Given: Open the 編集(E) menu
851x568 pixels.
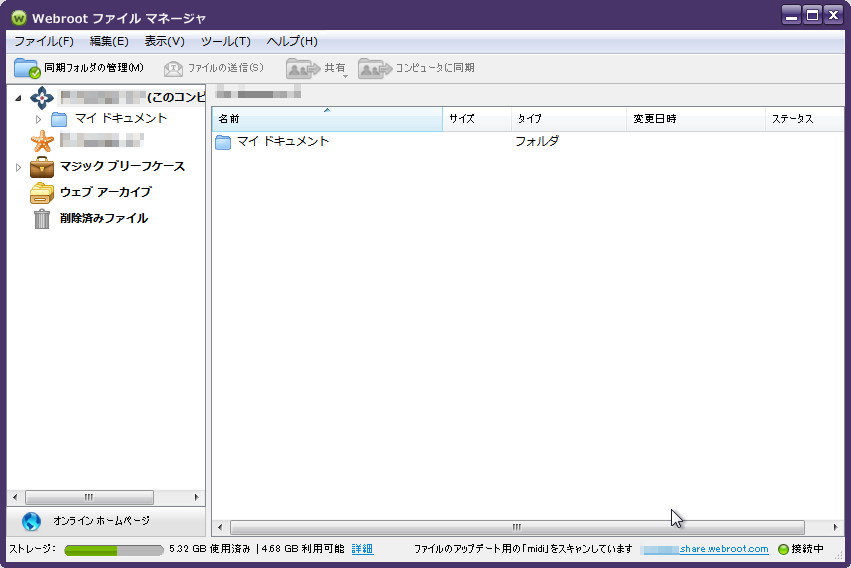Looking at the screenshot, I should click(109, 41).
